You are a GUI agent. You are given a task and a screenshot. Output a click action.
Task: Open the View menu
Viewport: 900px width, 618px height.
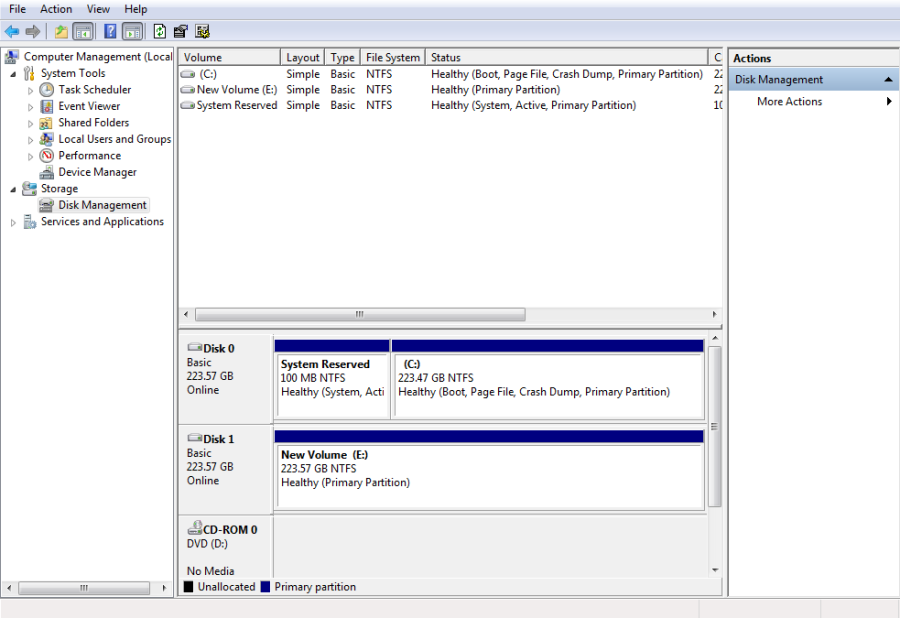pos(97,9)
